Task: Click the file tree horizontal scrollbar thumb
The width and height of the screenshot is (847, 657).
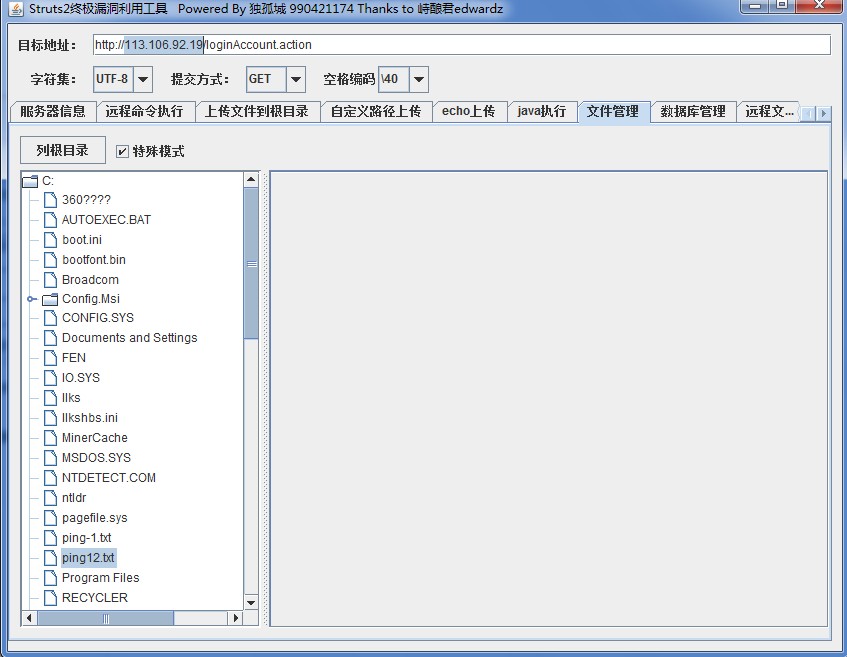Action: (105, 618)
